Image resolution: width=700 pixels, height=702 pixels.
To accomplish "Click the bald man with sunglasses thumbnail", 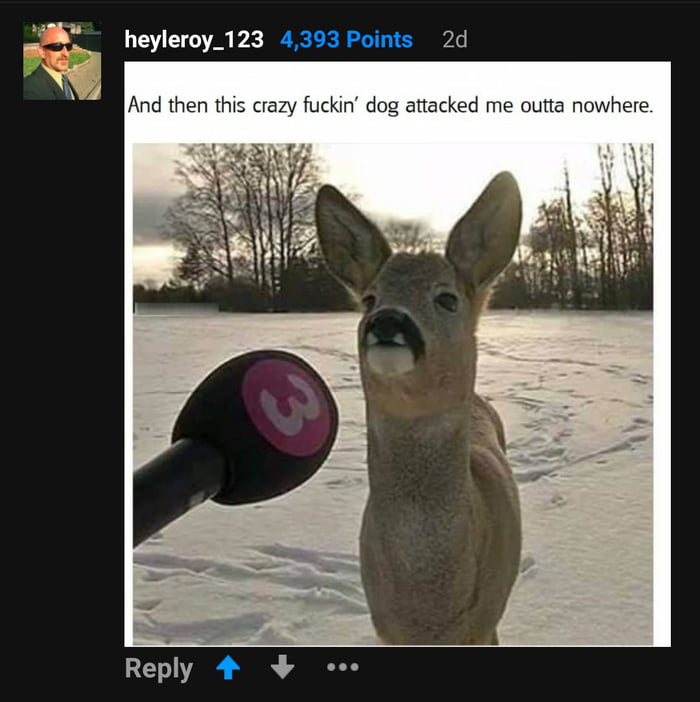I will [62, 61].
